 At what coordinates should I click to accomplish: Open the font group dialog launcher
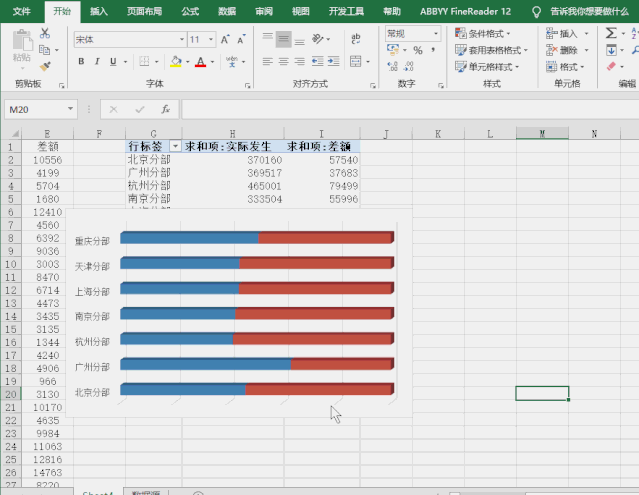[247, 86]
